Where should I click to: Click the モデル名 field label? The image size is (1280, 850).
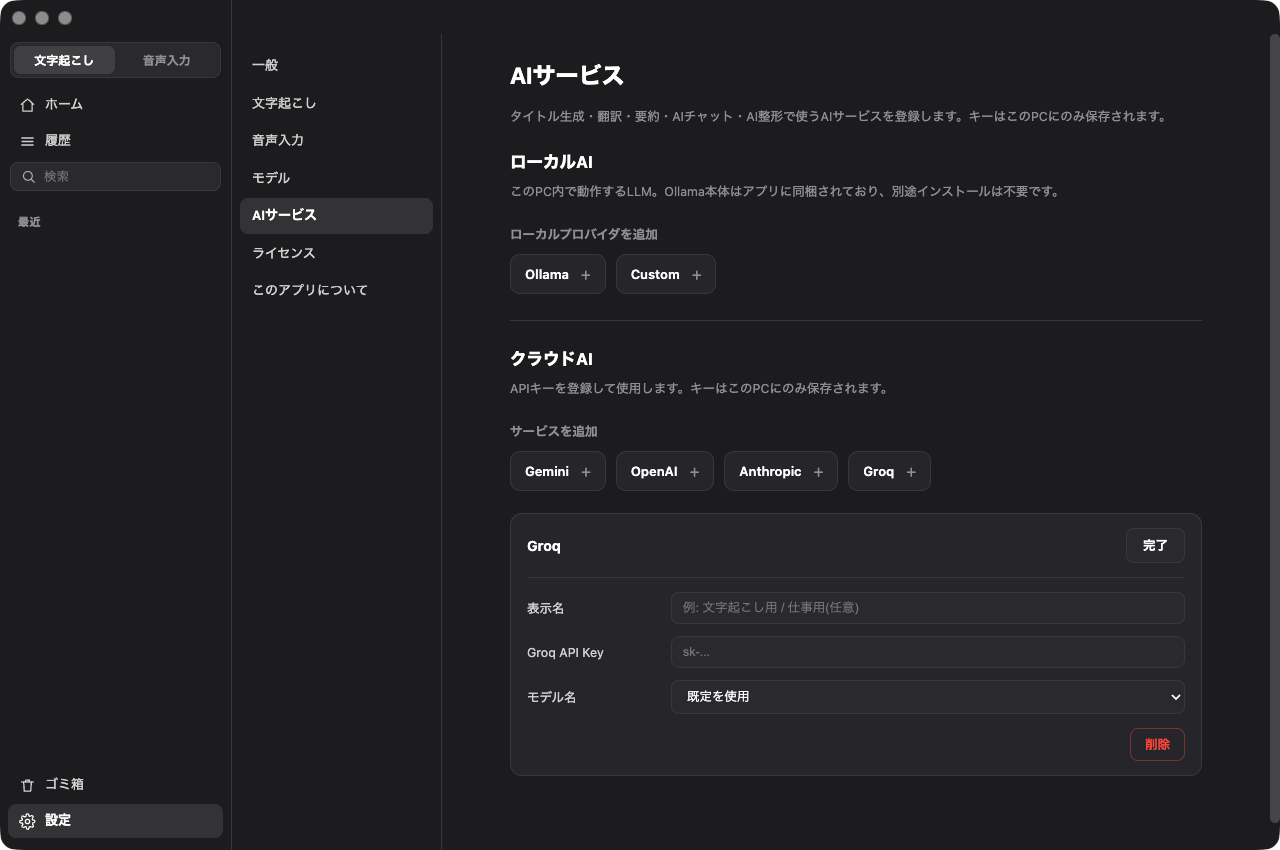(551, 697)
